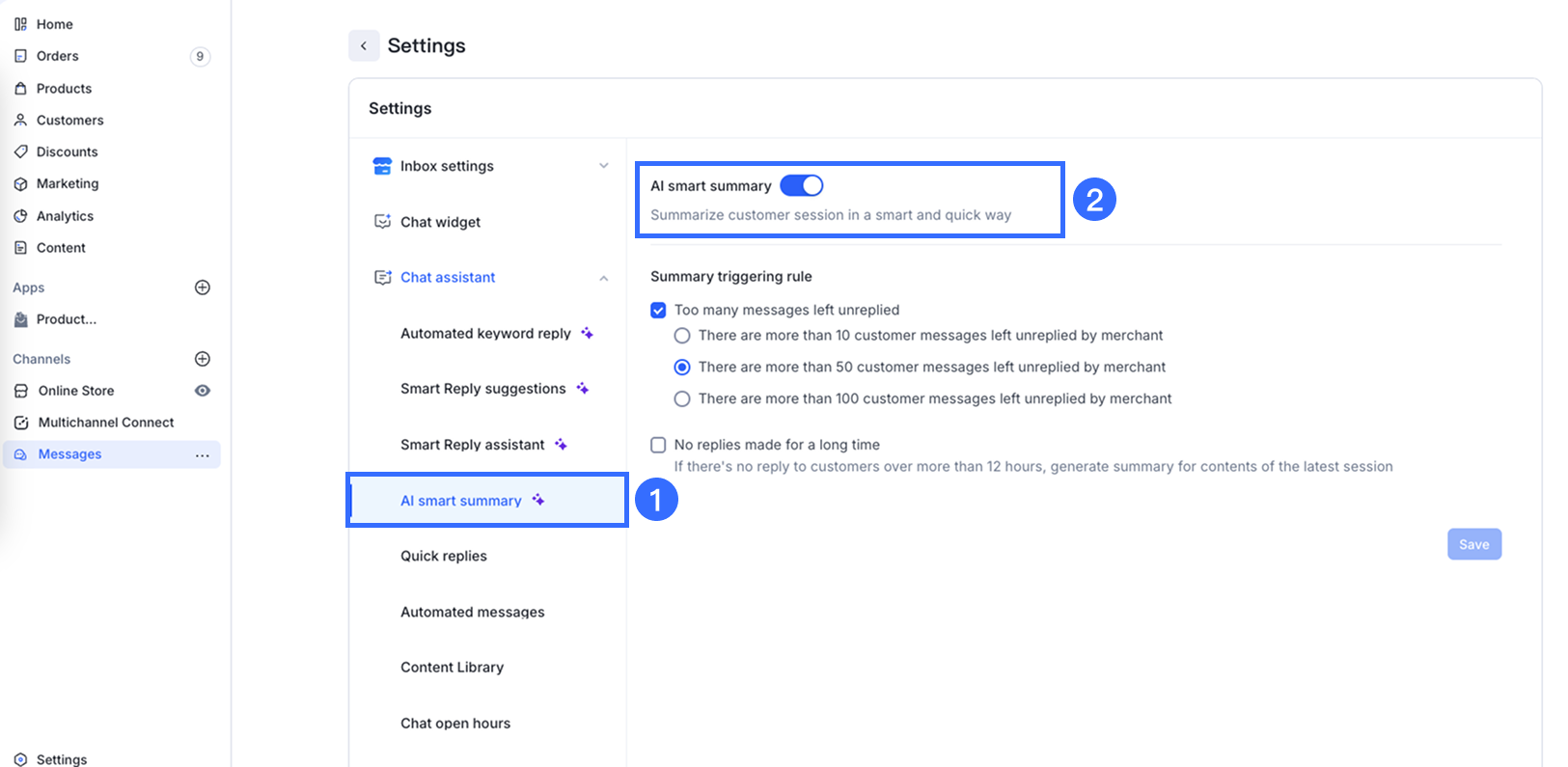Add a new app with plus icon
The image size is (1568, 767).
(203, 288)
